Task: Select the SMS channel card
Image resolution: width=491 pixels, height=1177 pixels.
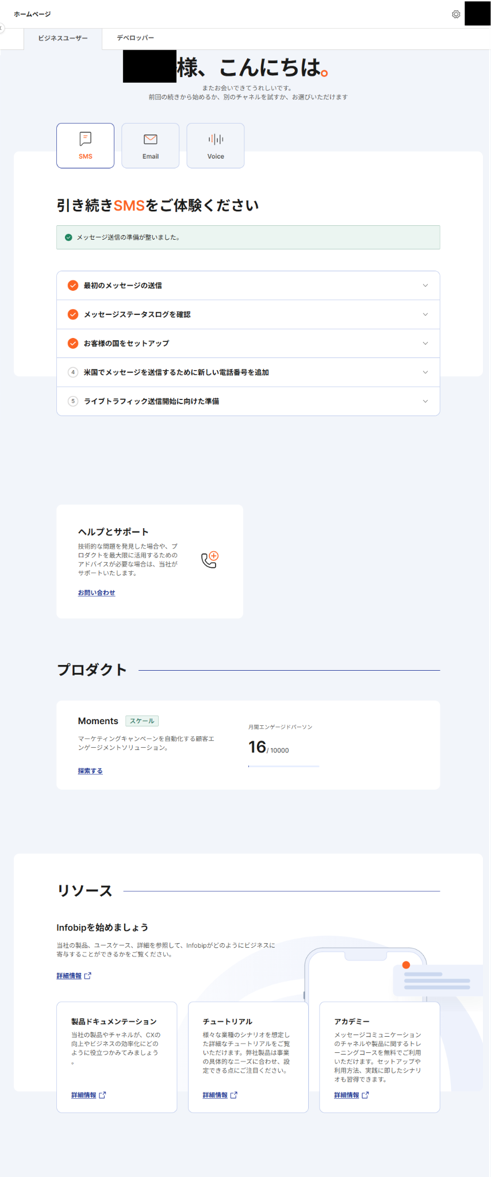Action: point(86,146)
